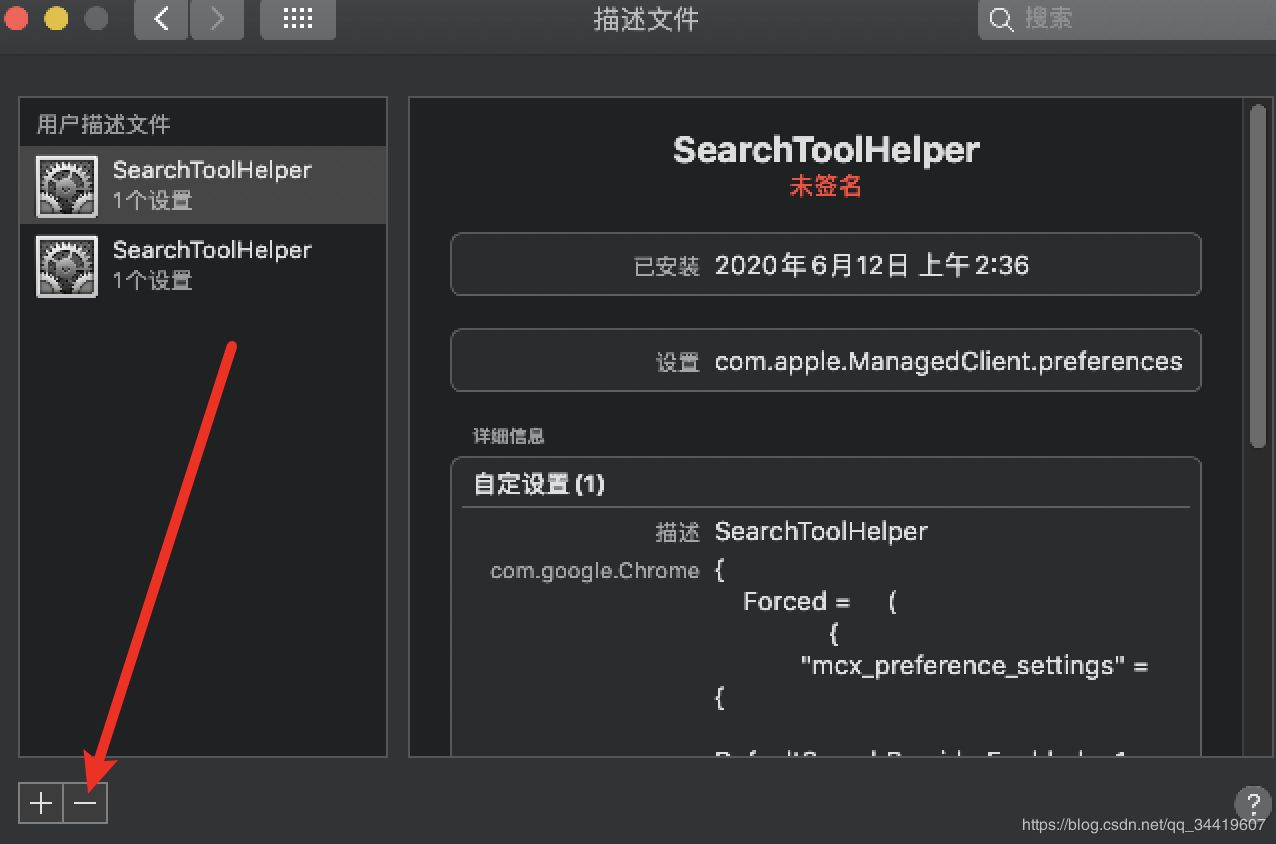Go forward with the right chevron

pos(217,19)
